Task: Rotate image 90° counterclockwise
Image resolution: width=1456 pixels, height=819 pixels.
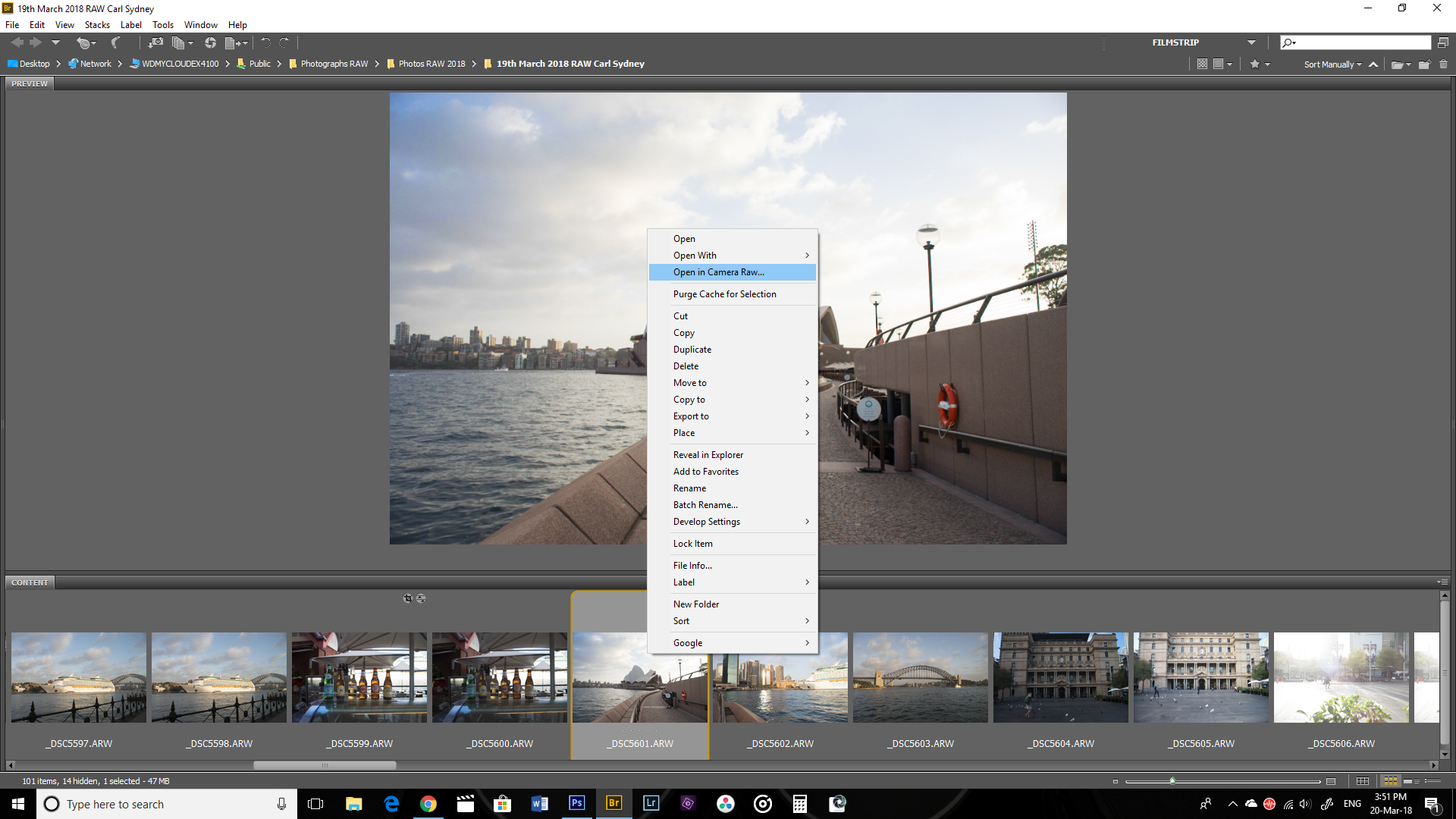Action: [x=265, y=42]
